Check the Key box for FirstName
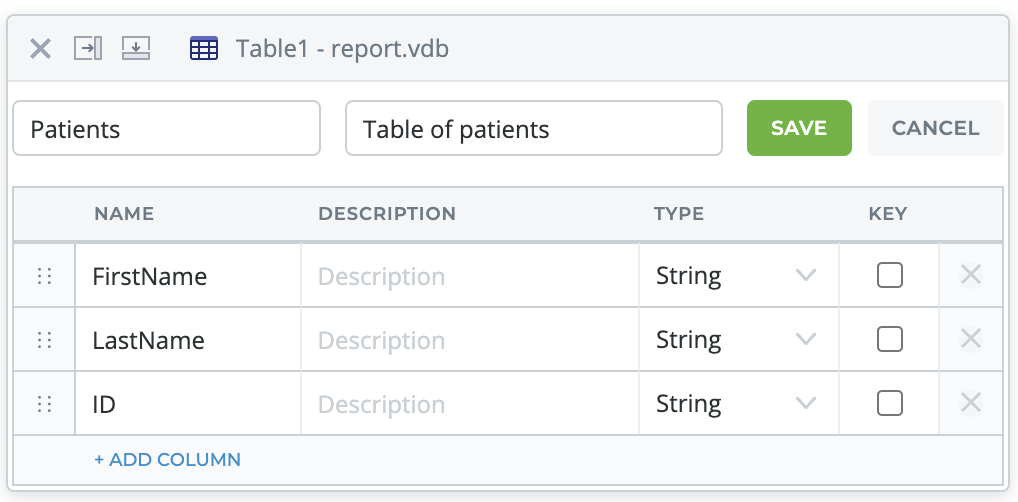This screenshot has height=502, width=1018. (x=889, y=275)
